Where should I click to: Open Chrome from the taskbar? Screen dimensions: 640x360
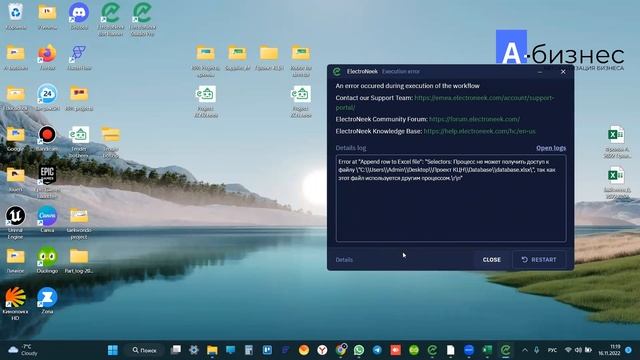341,350
